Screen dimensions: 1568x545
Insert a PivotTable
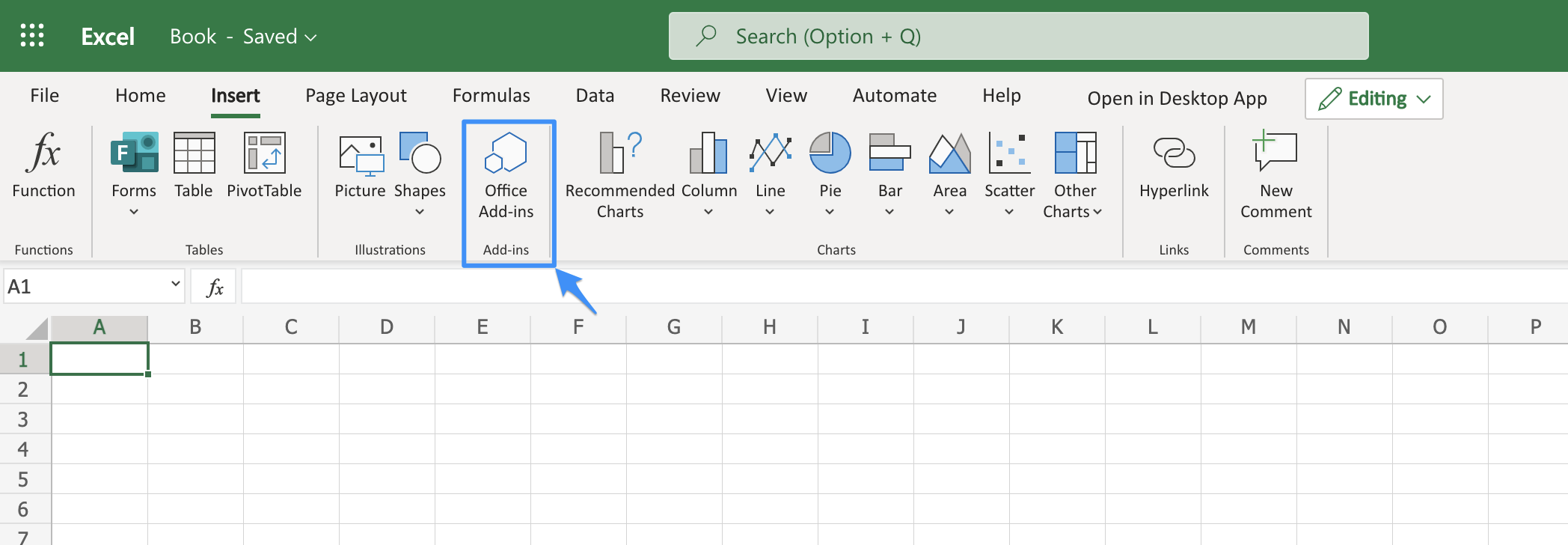[x=264, y=153]
